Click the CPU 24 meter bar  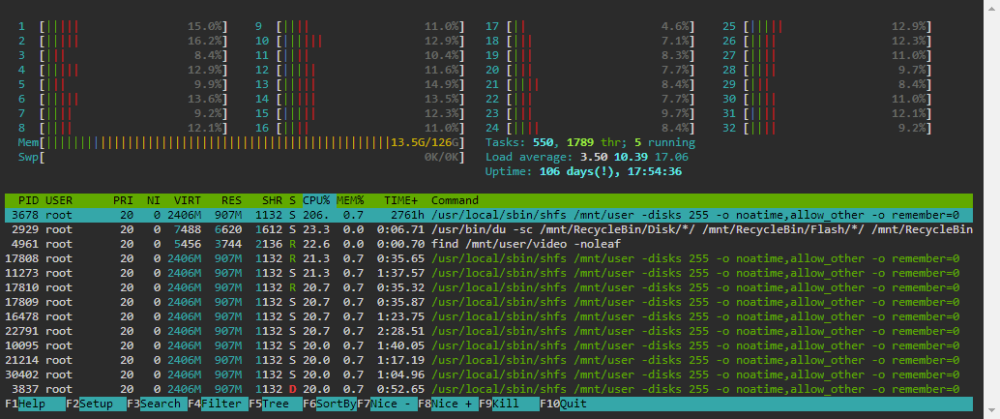[591, 128]
